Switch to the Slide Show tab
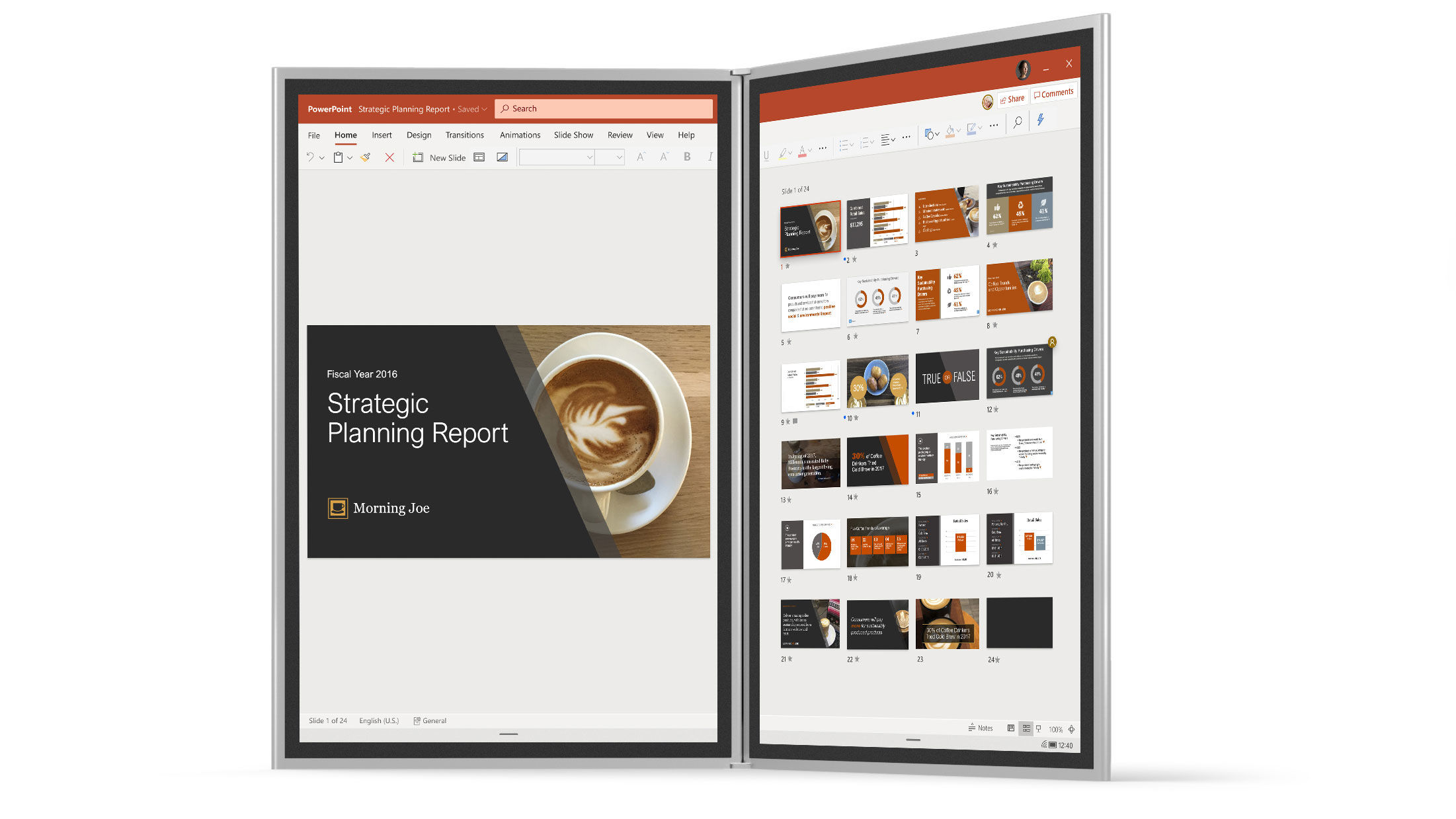Screen dimensions: 1456x819 tap(573, 135)
